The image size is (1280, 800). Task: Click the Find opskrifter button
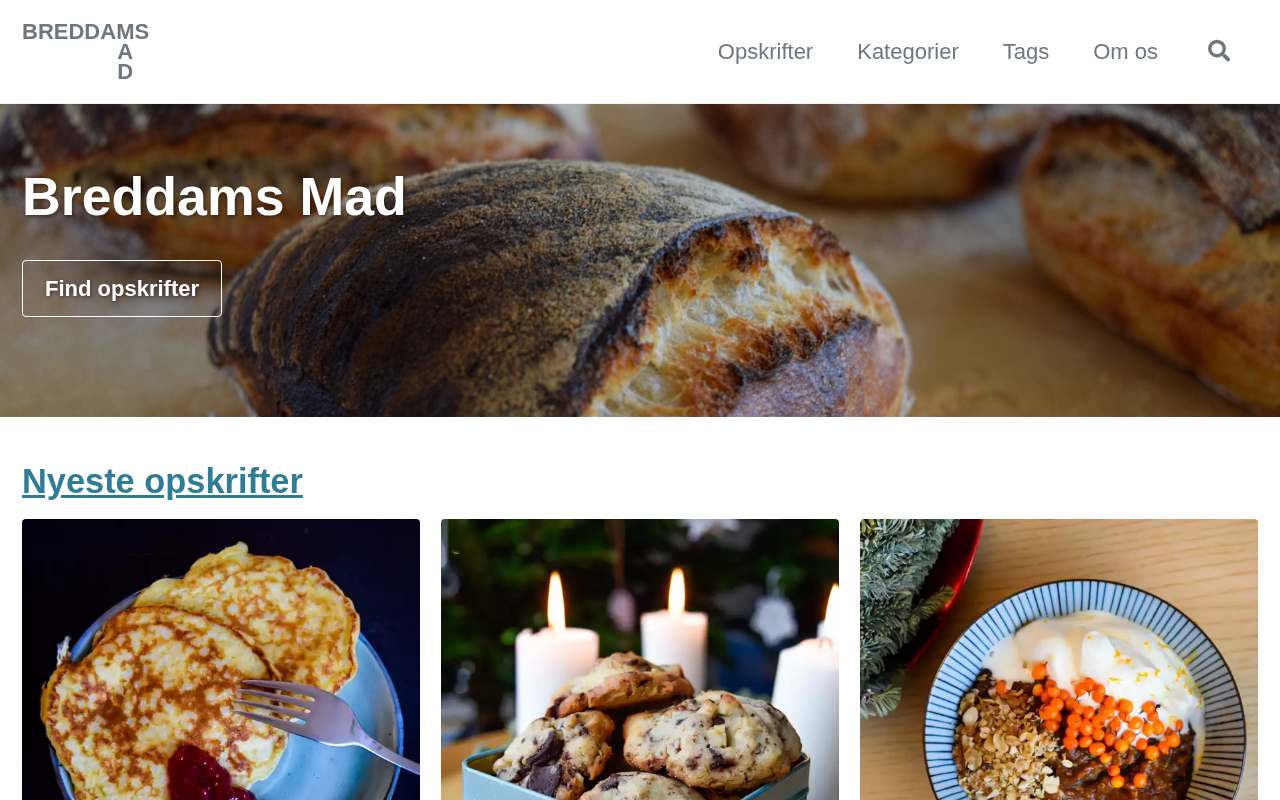tap(122, 288)
